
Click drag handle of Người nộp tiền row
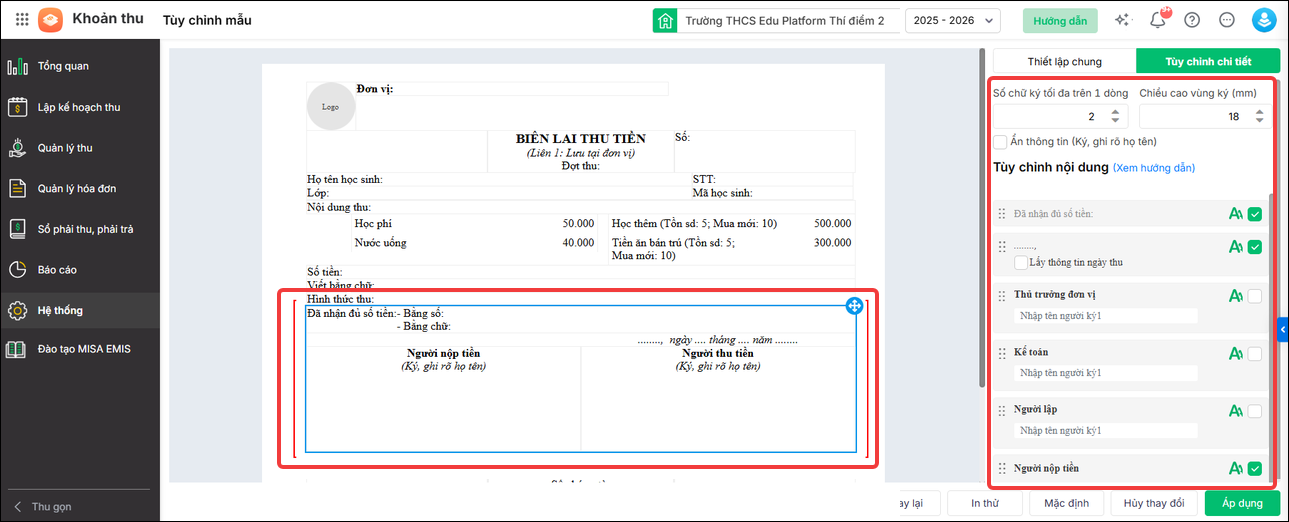click(x=1002, y=469)
